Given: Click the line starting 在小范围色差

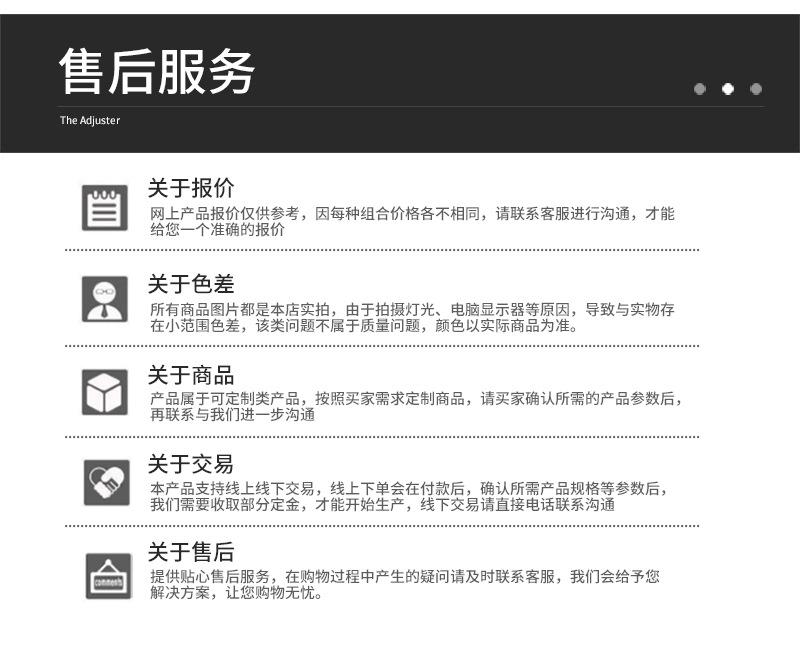Looking at the screenshot, I should 364,326.
